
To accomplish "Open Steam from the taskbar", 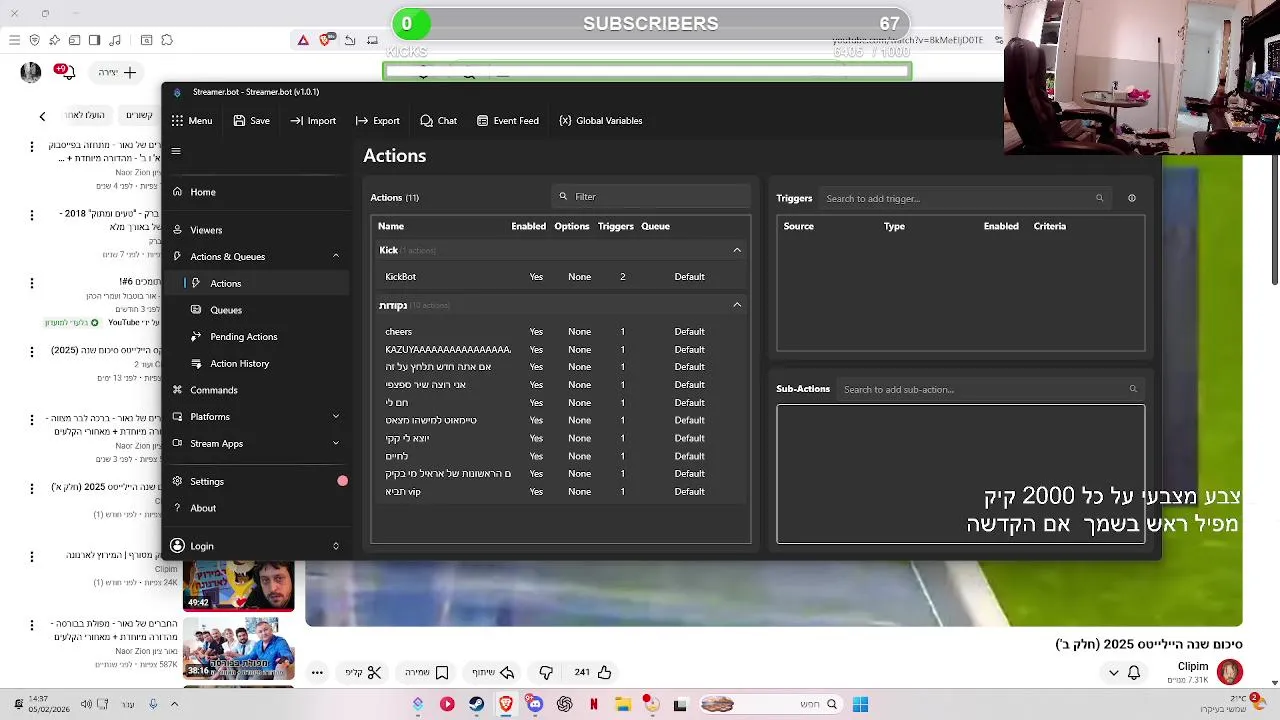I will 476,704.
